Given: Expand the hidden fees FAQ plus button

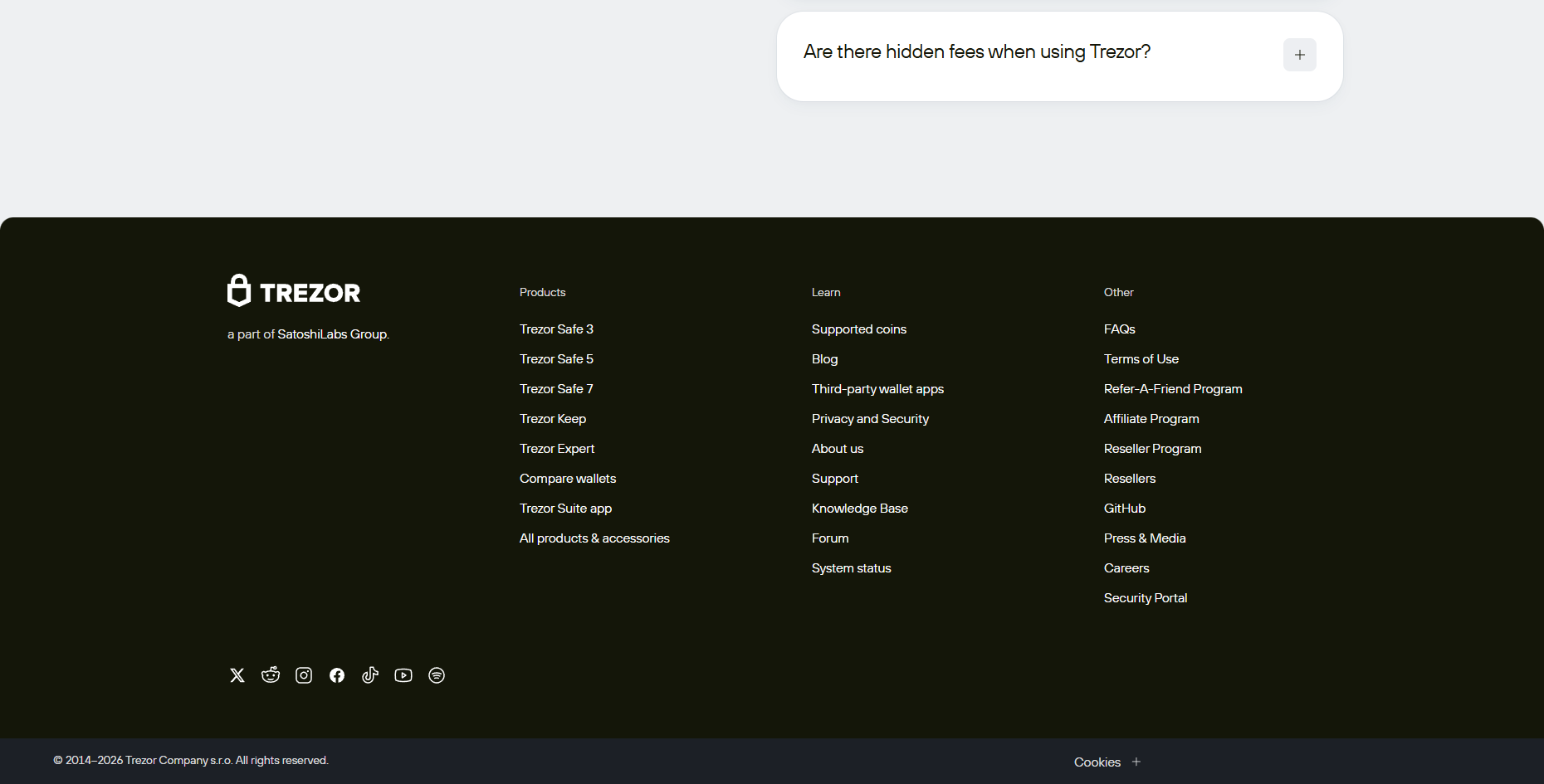Looking at the screenshot, I should coord(1299,55).
